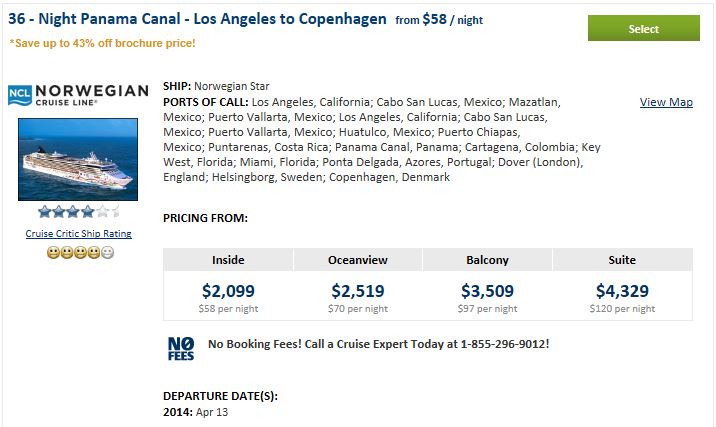Click the smiley face rating icons

pos(80,253)
